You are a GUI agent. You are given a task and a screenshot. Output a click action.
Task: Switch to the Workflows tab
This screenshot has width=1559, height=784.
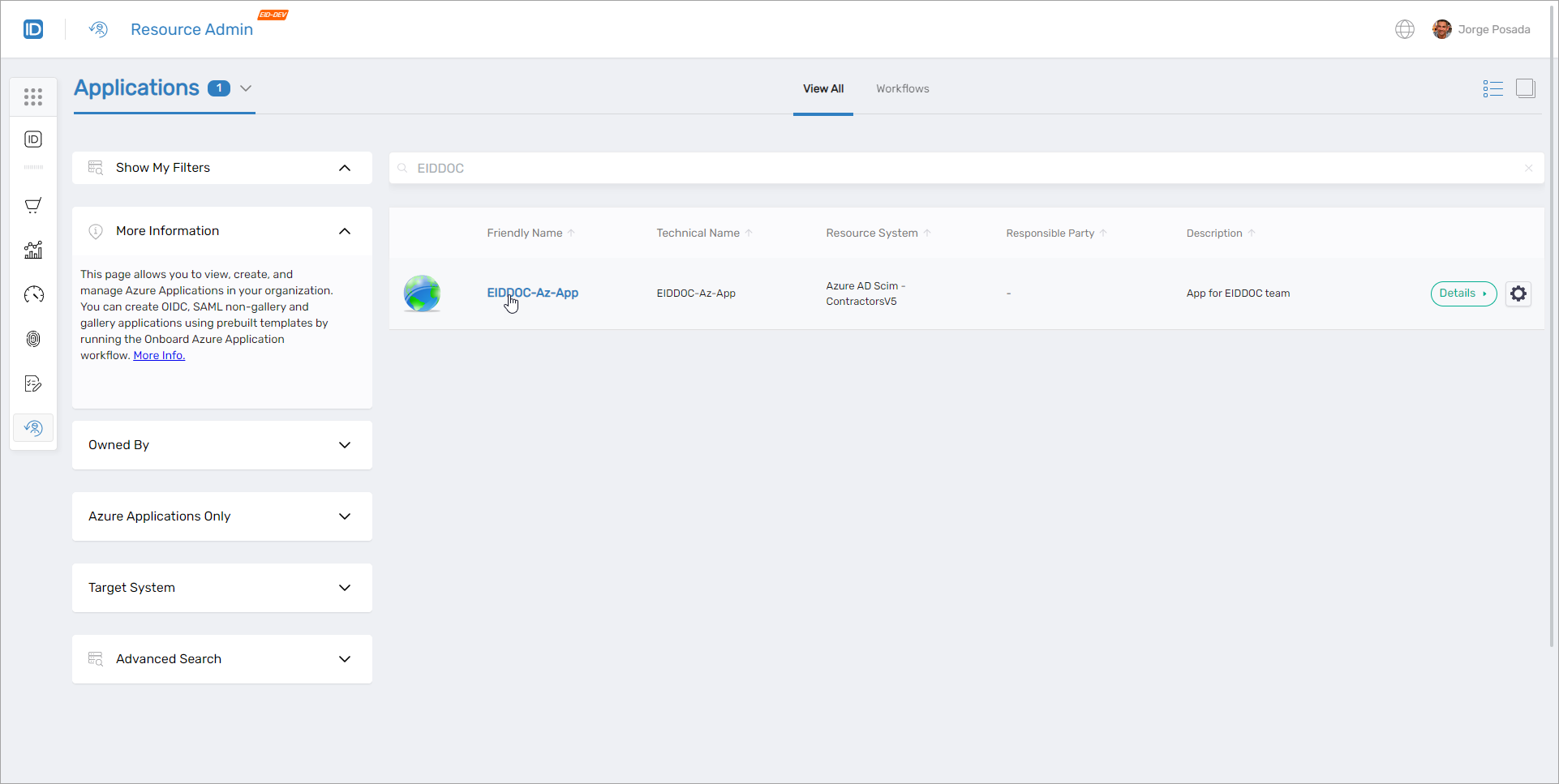pos(902,89)
